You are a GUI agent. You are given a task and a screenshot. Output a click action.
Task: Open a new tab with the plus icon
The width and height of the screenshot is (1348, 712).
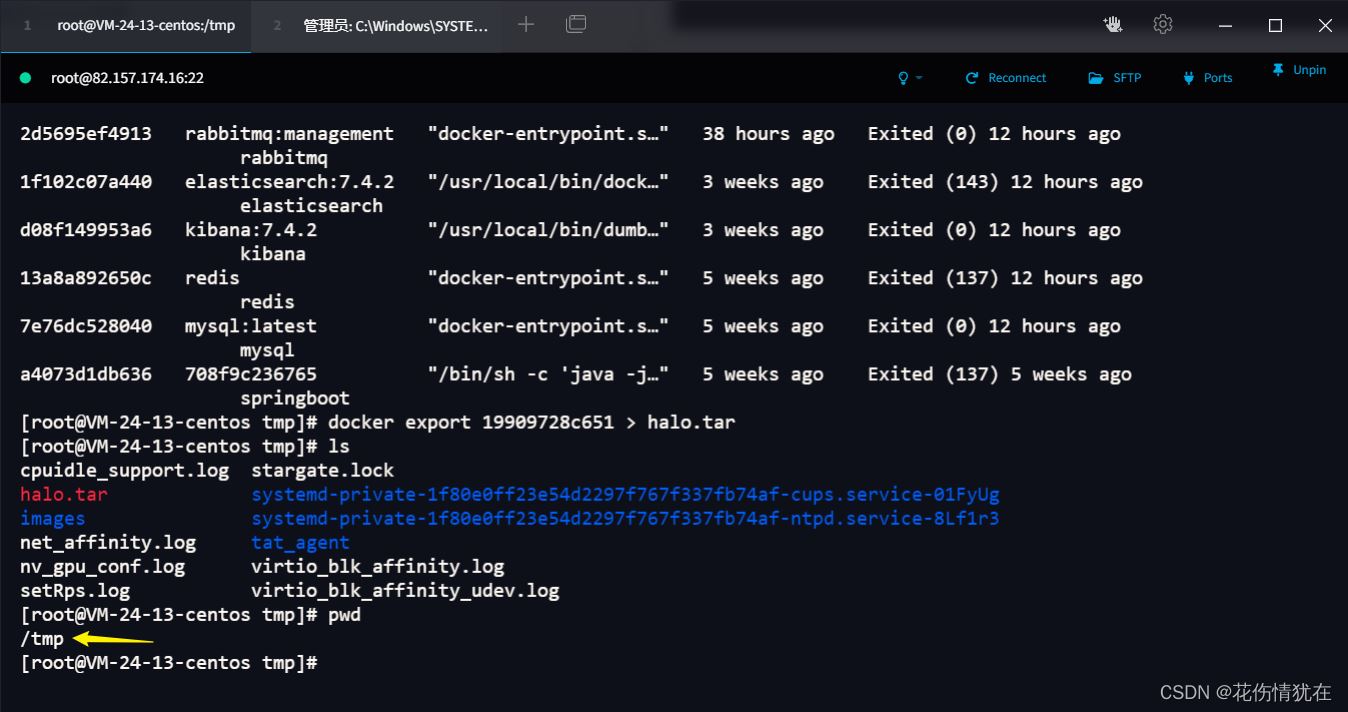(x=526, y=25)
